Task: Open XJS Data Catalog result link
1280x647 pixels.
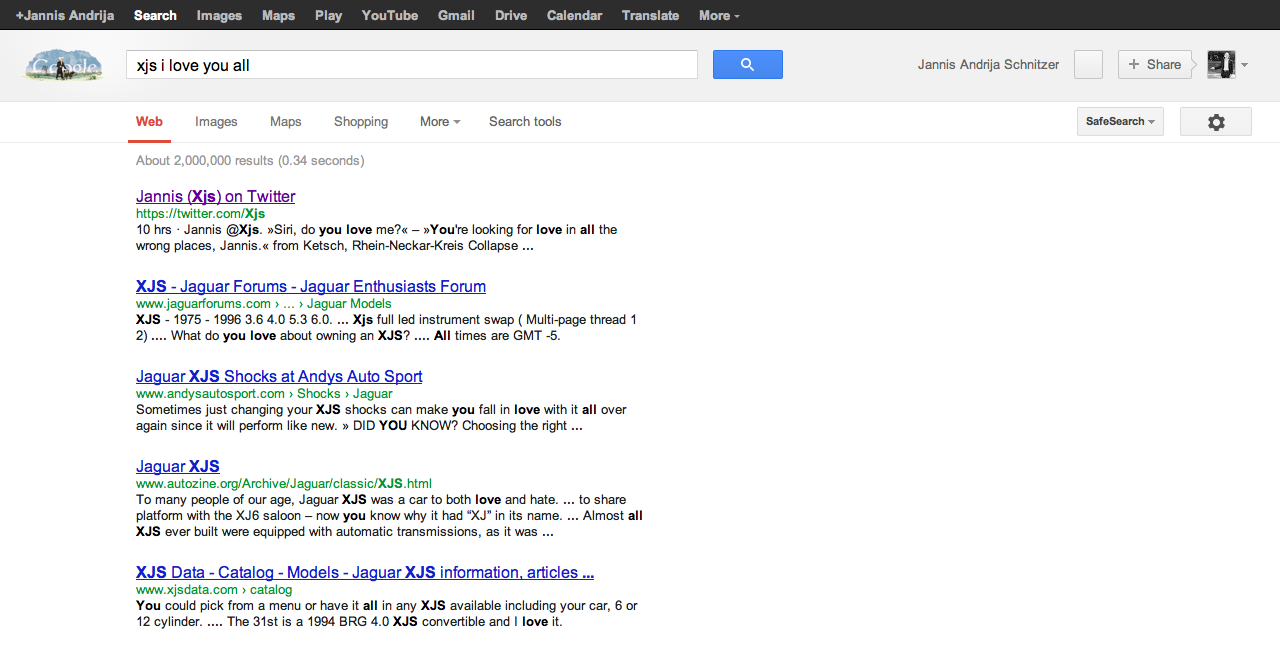Action: click(365, 572)
